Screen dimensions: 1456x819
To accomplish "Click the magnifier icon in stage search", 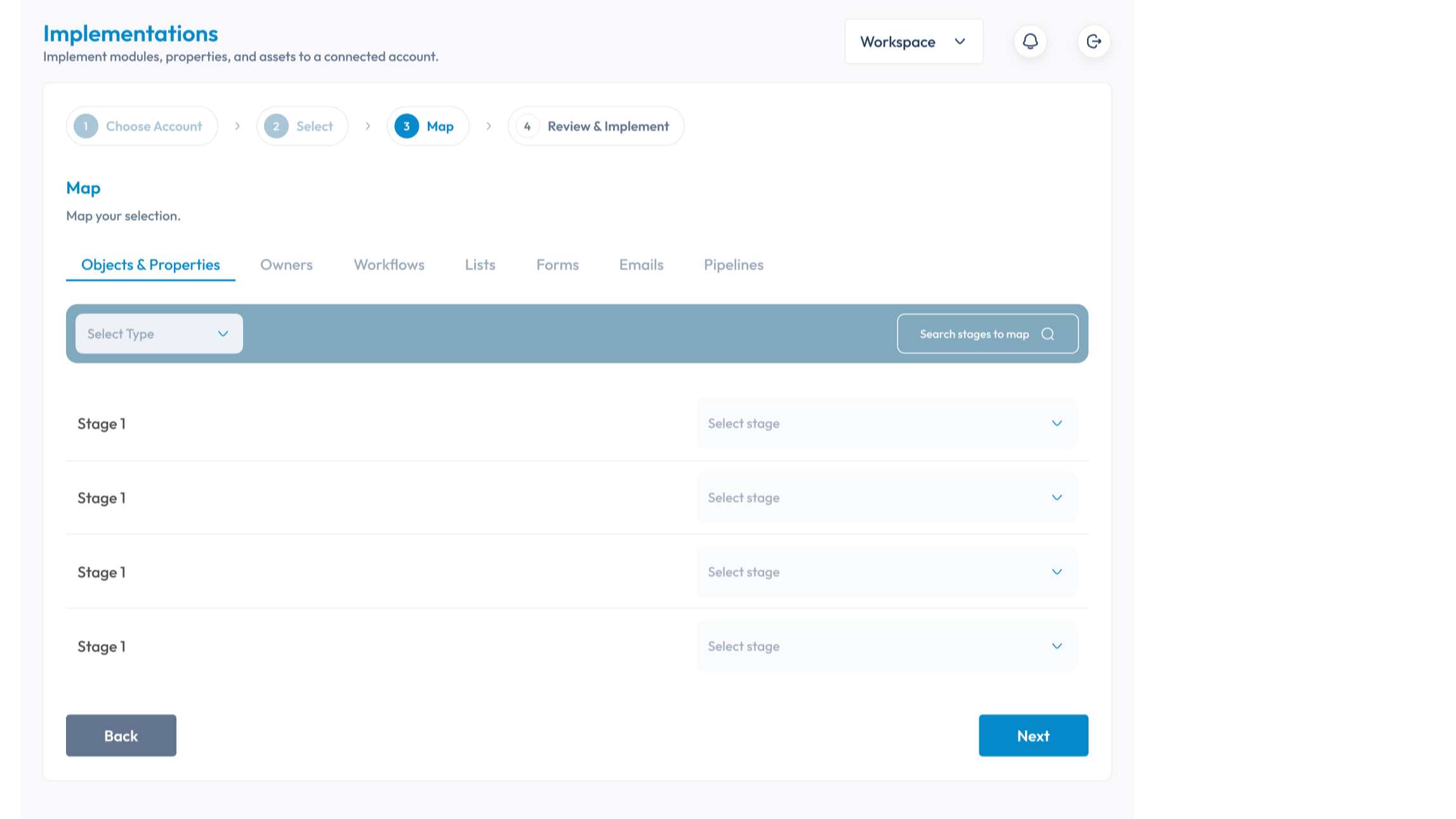I will (1048, 334).
